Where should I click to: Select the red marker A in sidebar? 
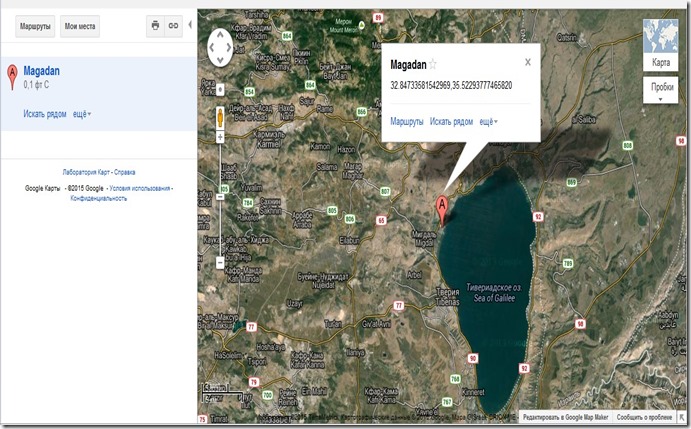[x=12, y=76]
